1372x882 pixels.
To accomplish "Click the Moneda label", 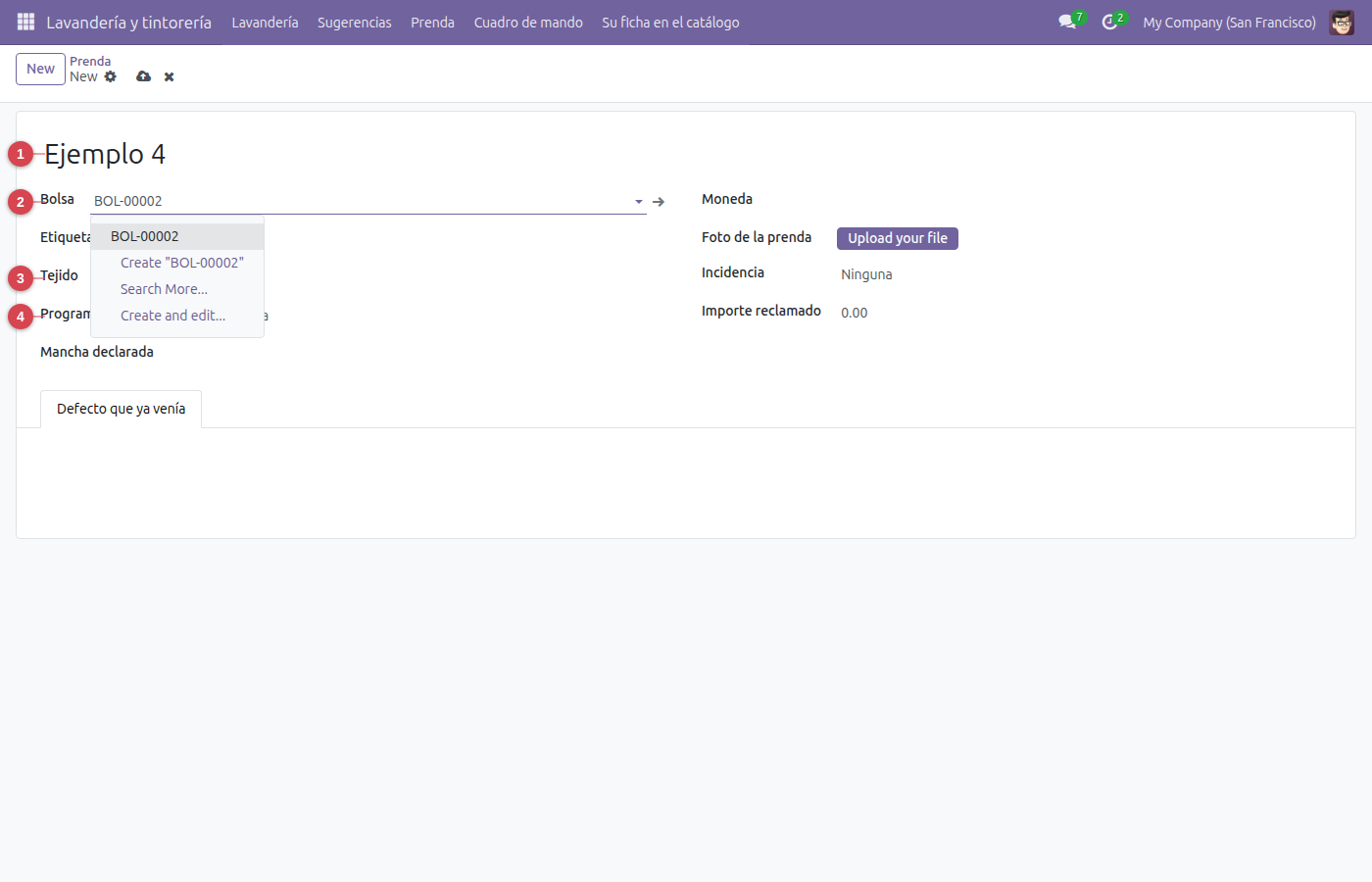I will (727, 199).
